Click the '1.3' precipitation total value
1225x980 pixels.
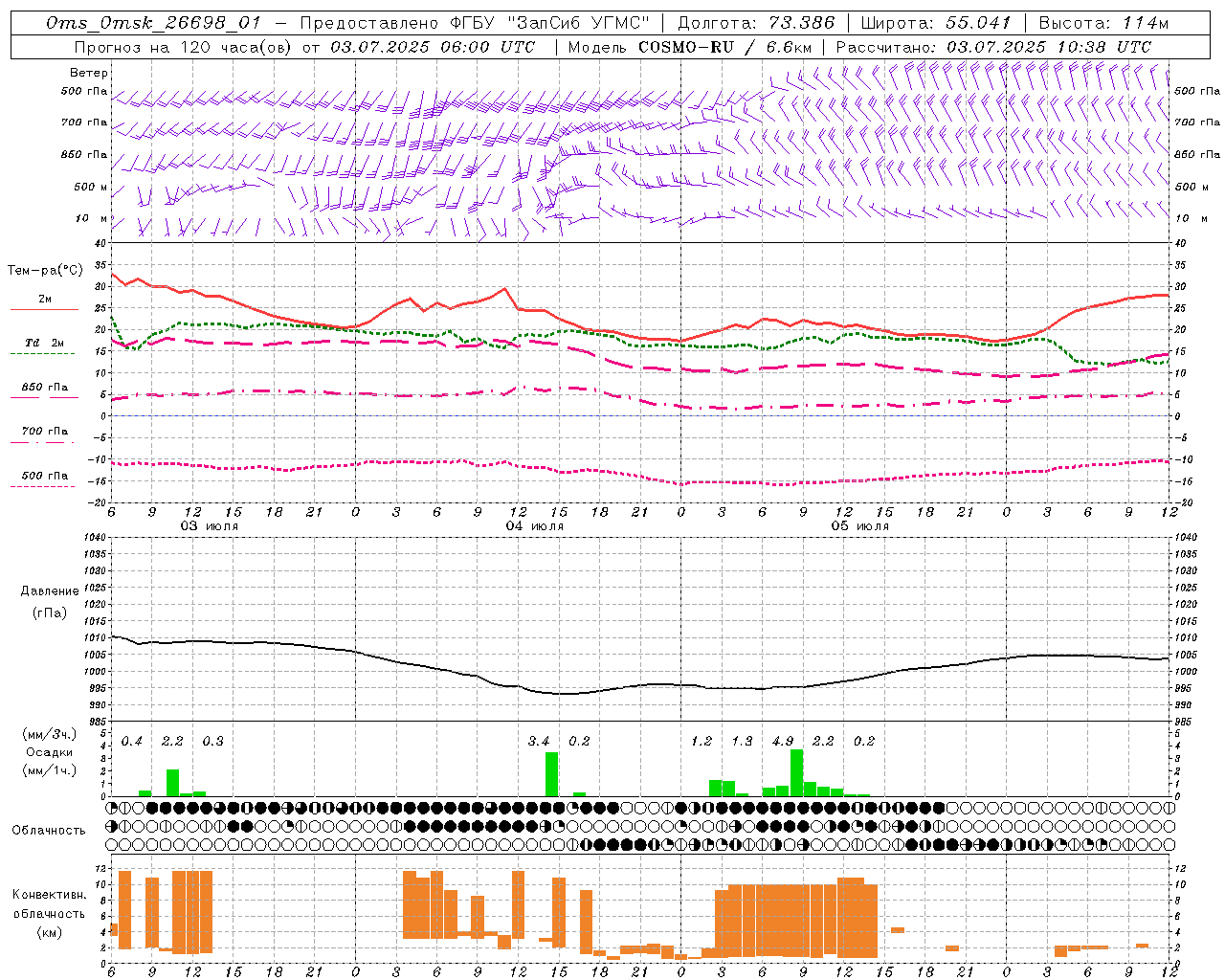[x=742, y=742]
